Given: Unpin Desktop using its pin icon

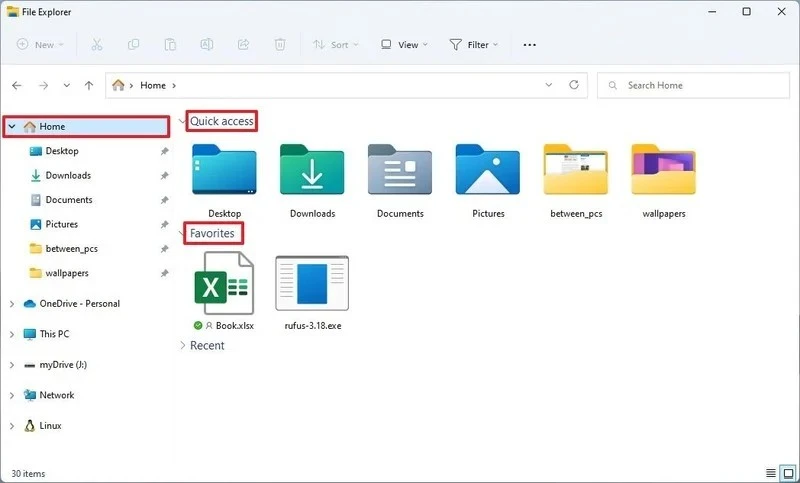Looking at the screenshot, I should click(165, 151).
